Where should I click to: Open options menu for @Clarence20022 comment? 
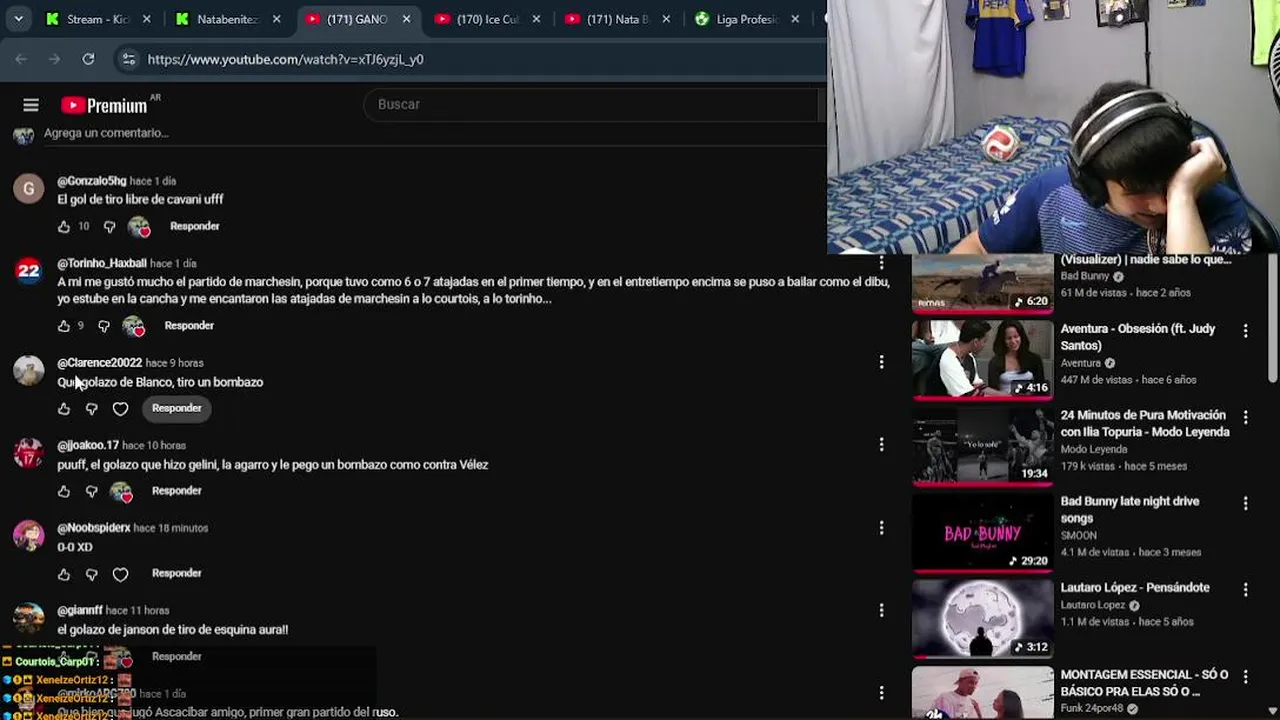tap(881, 362)
